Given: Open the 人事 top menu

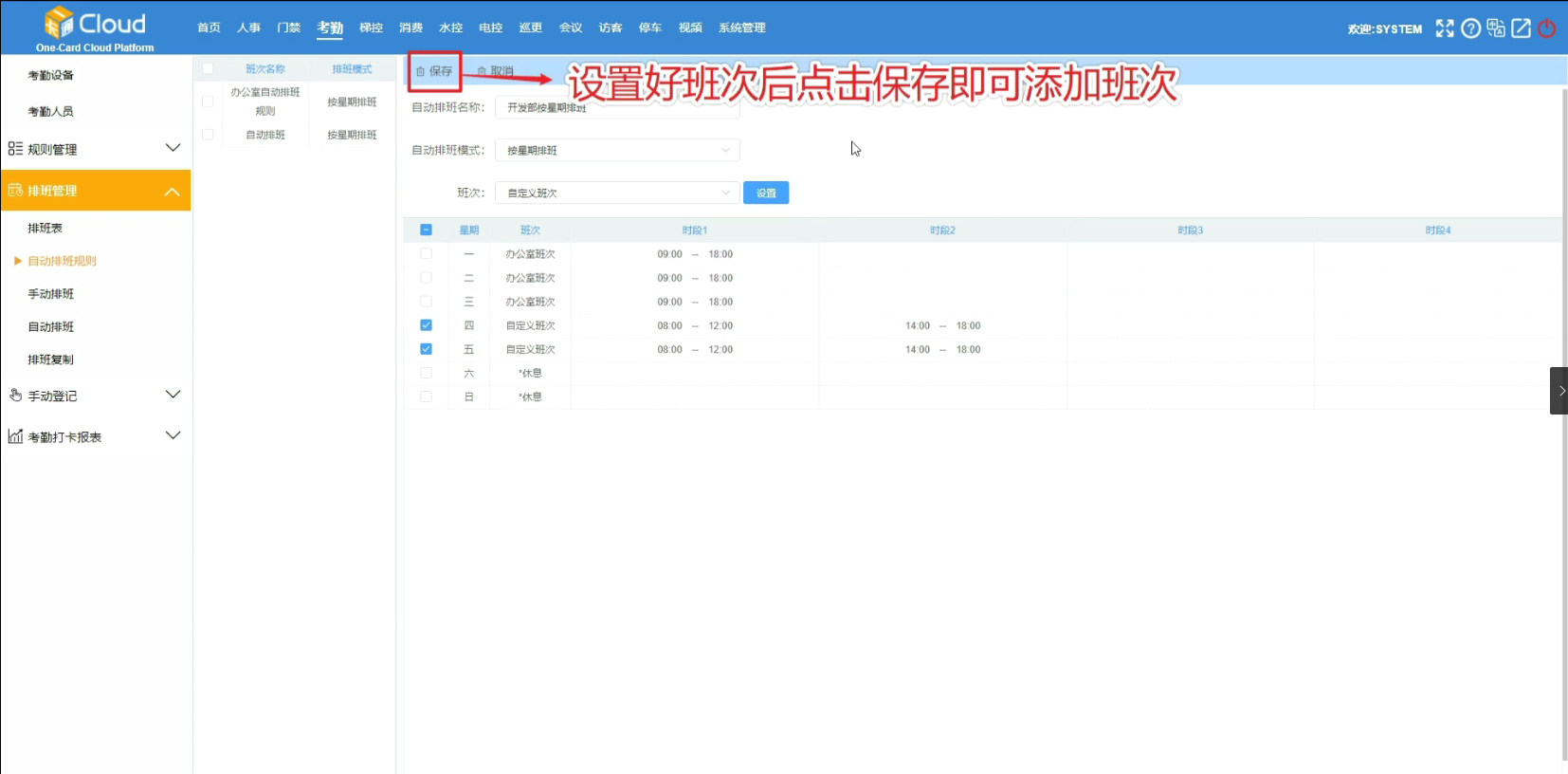Looking at the screenshot, I should (248, 28).
